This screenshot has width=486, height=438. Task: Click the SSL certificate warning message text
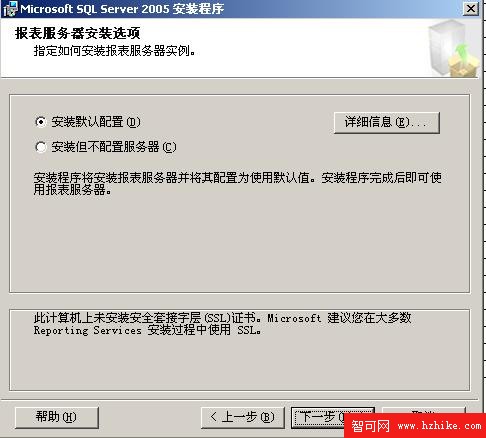click(223, 324)
